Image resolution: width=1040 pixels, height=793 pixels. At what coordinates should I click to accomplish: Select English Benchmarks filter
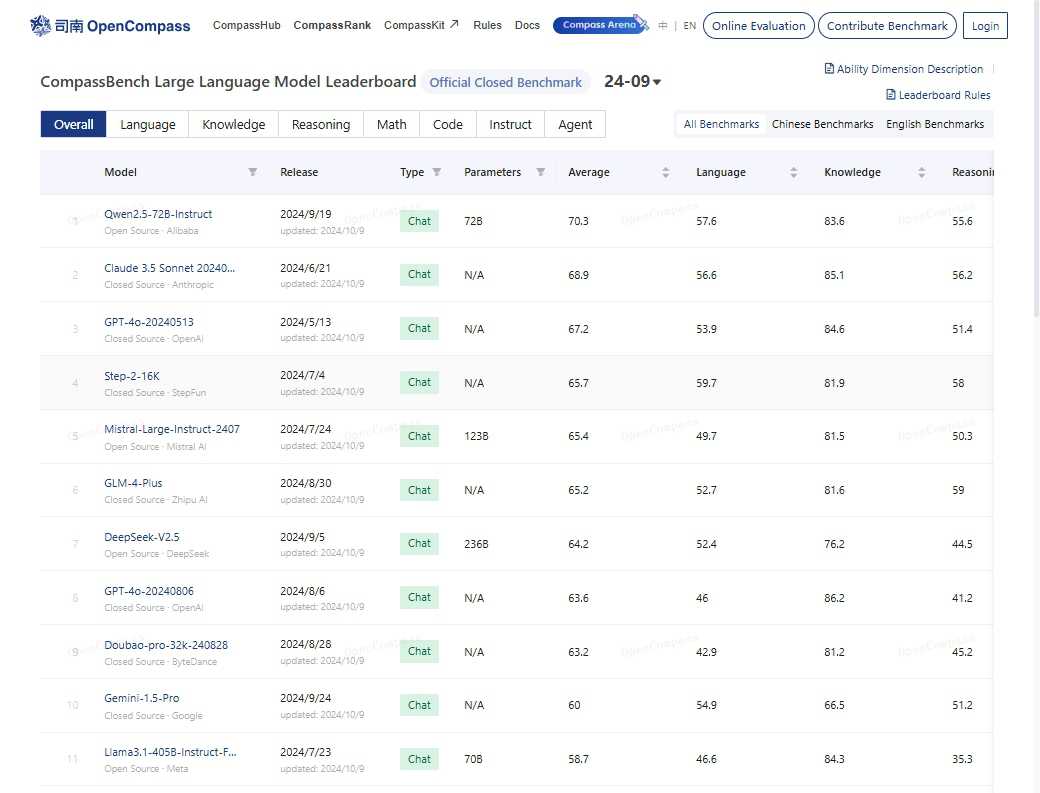pos(935,124)
